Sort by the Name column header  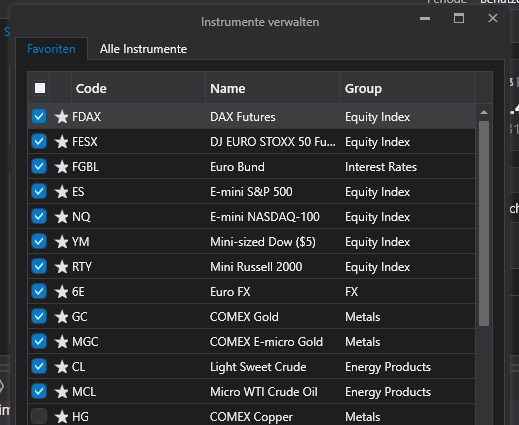(x=273, y=88)
